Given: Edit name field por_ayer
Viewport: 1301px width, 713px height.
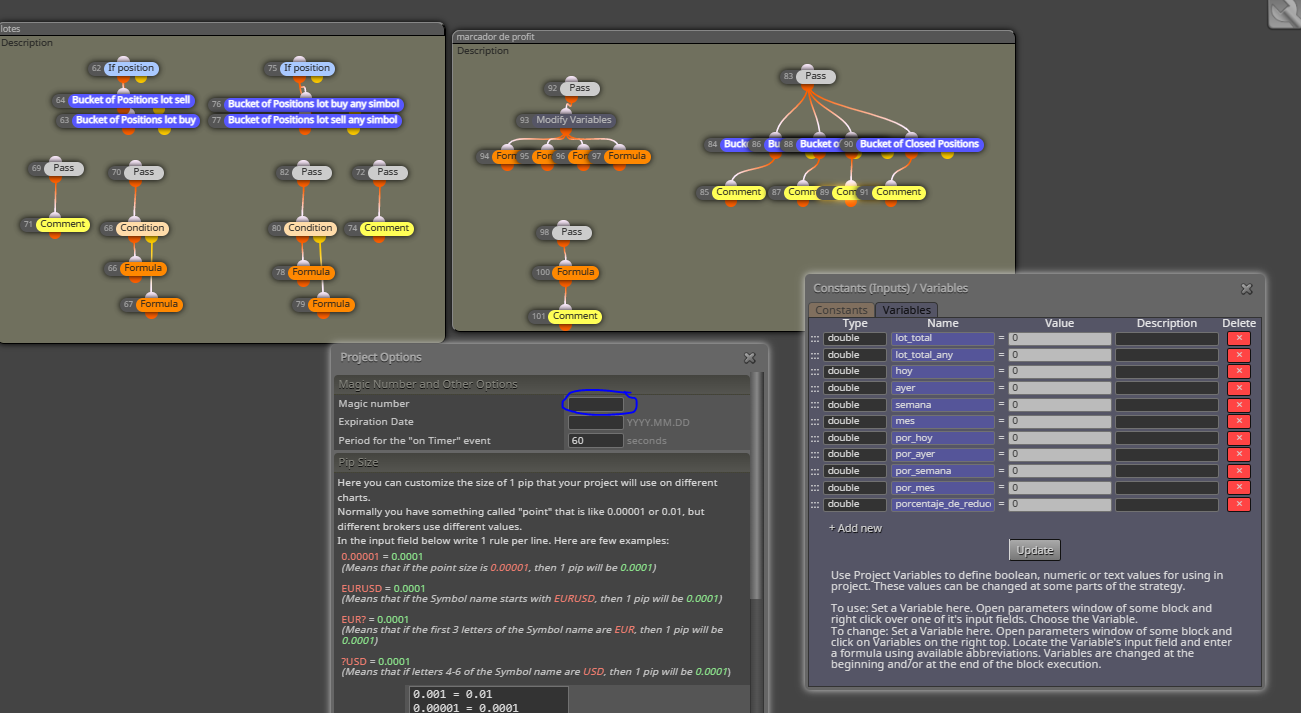Looking at the screenshot, I should click(x=942, y=454).
